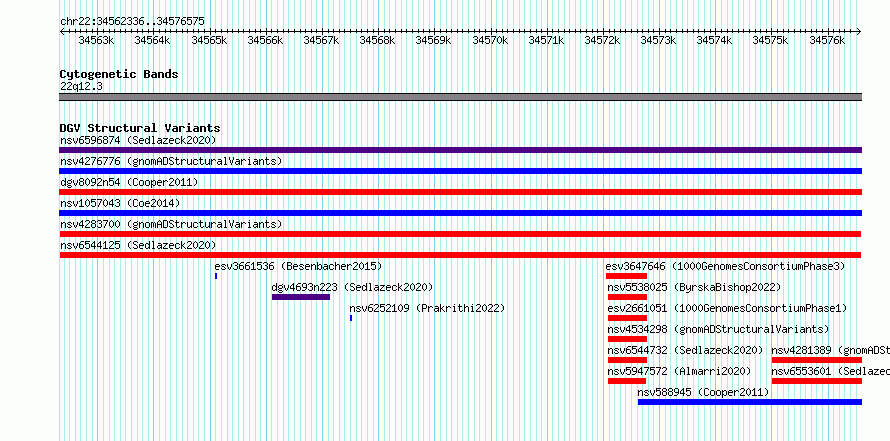Open nsv4281389 variant label
The image size is (890, 441).
point(830,350)
